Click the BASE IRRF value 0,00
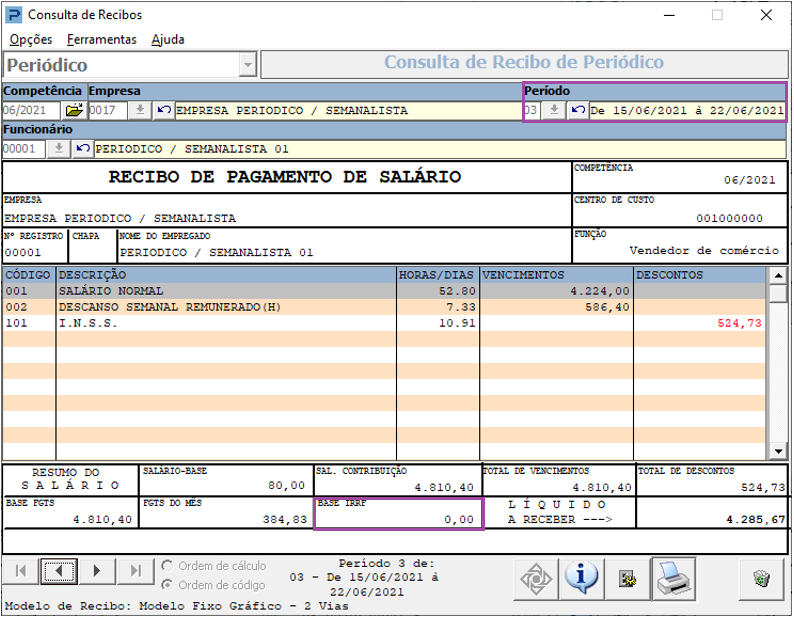This screenshot has width=794, height=617. click(x=459, y=520)
